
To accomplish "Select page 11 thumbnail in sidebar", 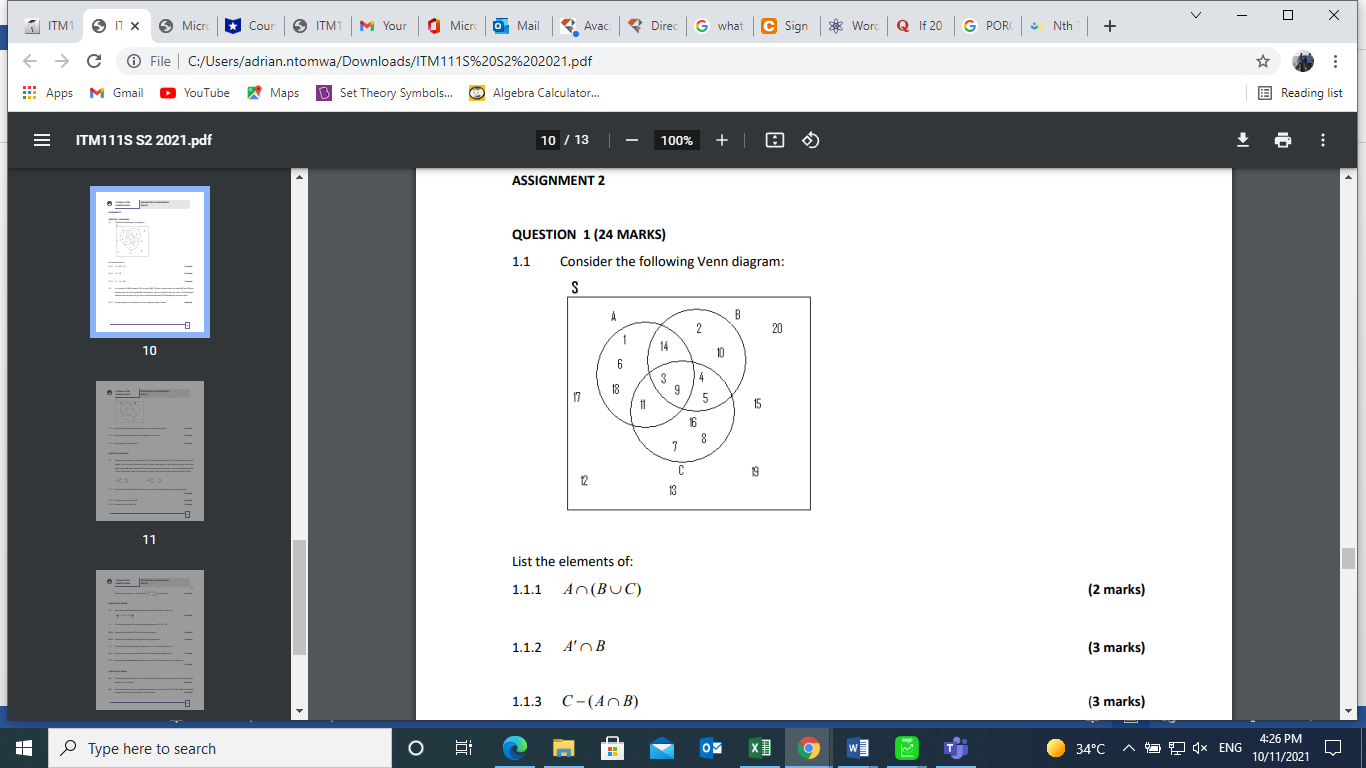I will pos(150,451).
